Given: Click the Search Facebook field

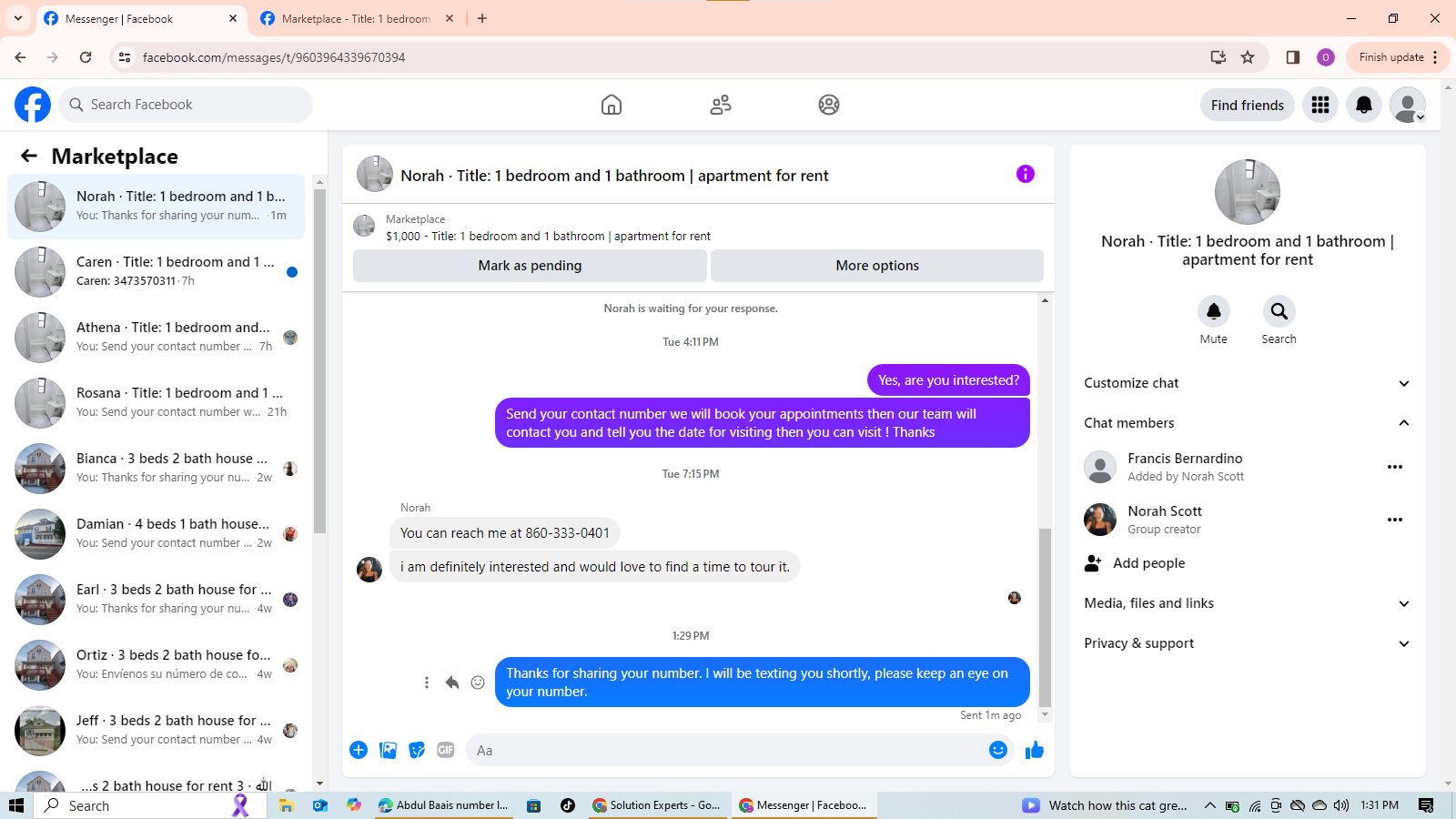Looking at the screenshot, I should 186,105.
